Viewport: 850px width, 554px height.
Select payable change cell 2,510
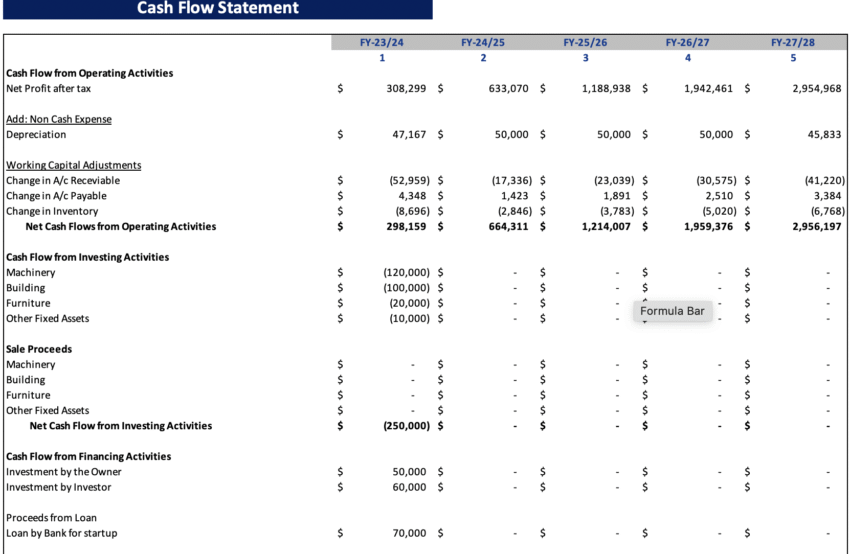pos(719,196)
